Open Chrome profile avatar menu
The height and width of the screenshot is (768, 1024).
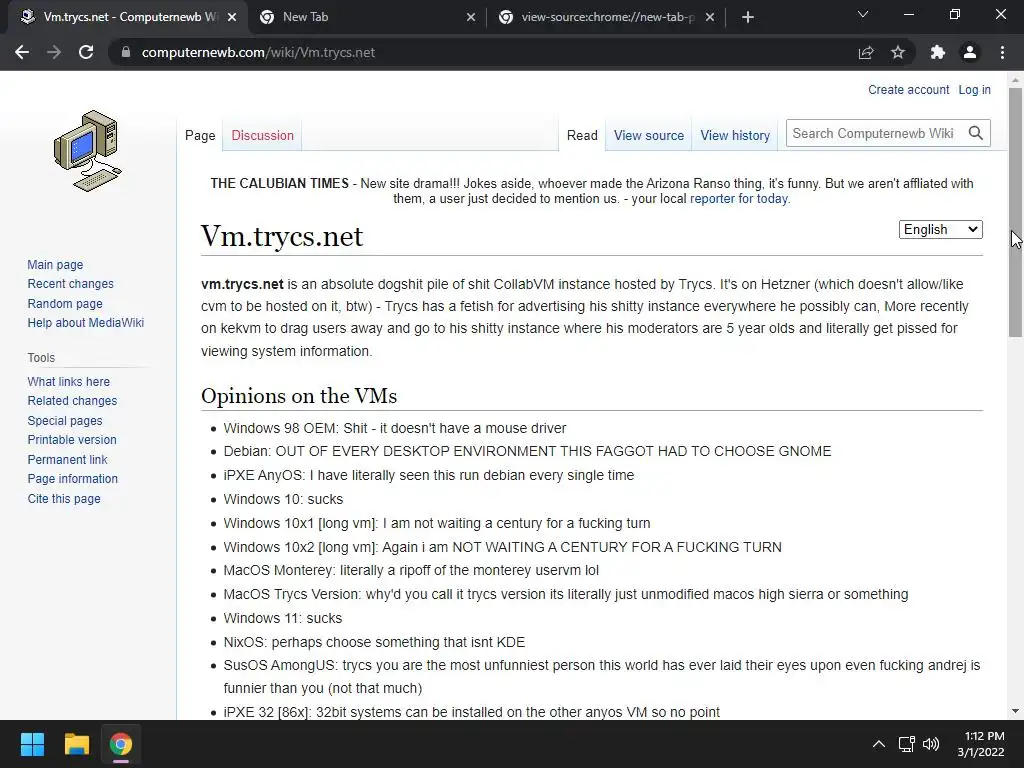[970, 52]
